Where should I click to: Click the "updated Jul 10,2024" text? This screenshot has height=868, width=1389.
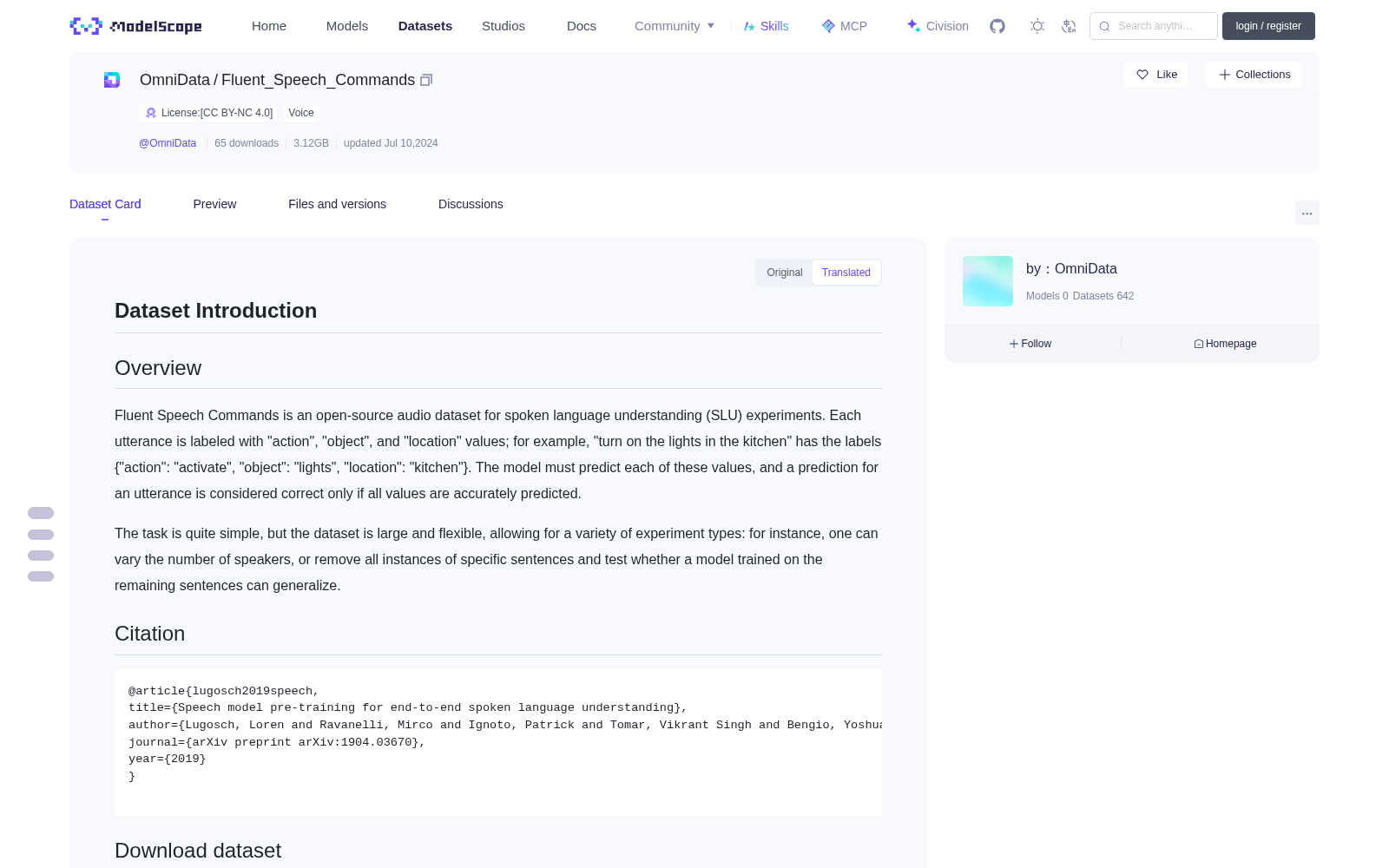pos(391,143)
